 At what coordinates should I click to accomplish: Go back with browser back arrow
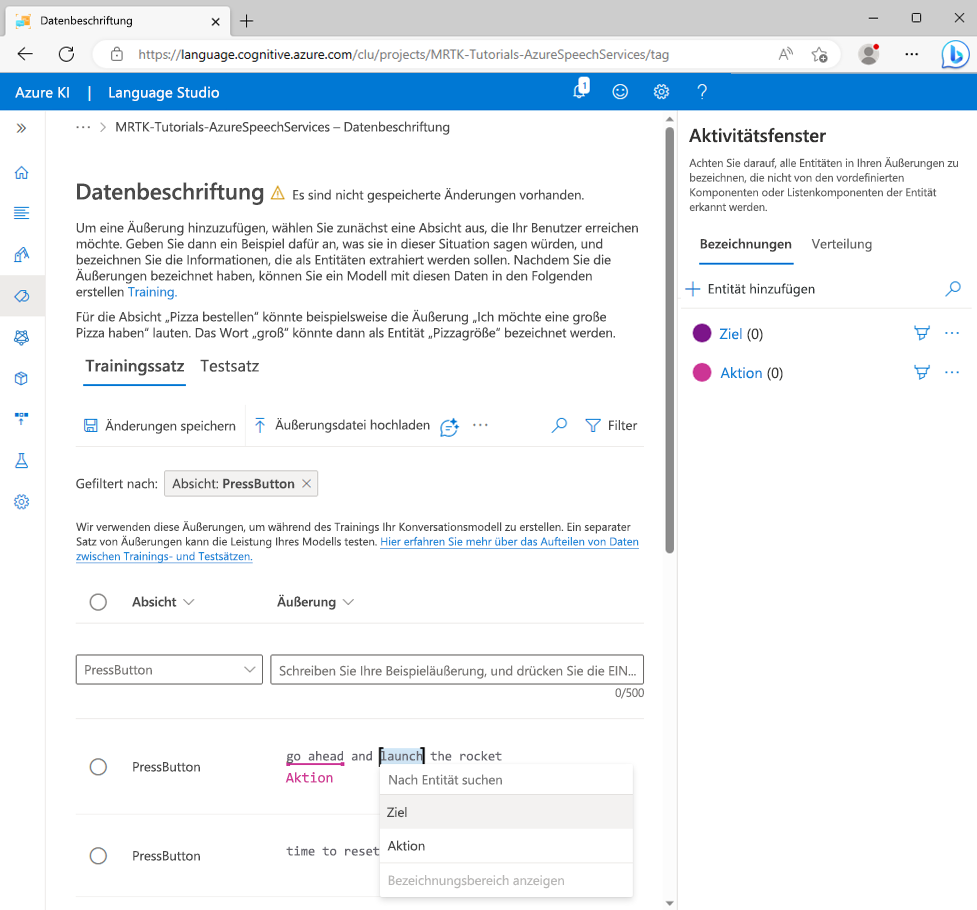point(25,54)
